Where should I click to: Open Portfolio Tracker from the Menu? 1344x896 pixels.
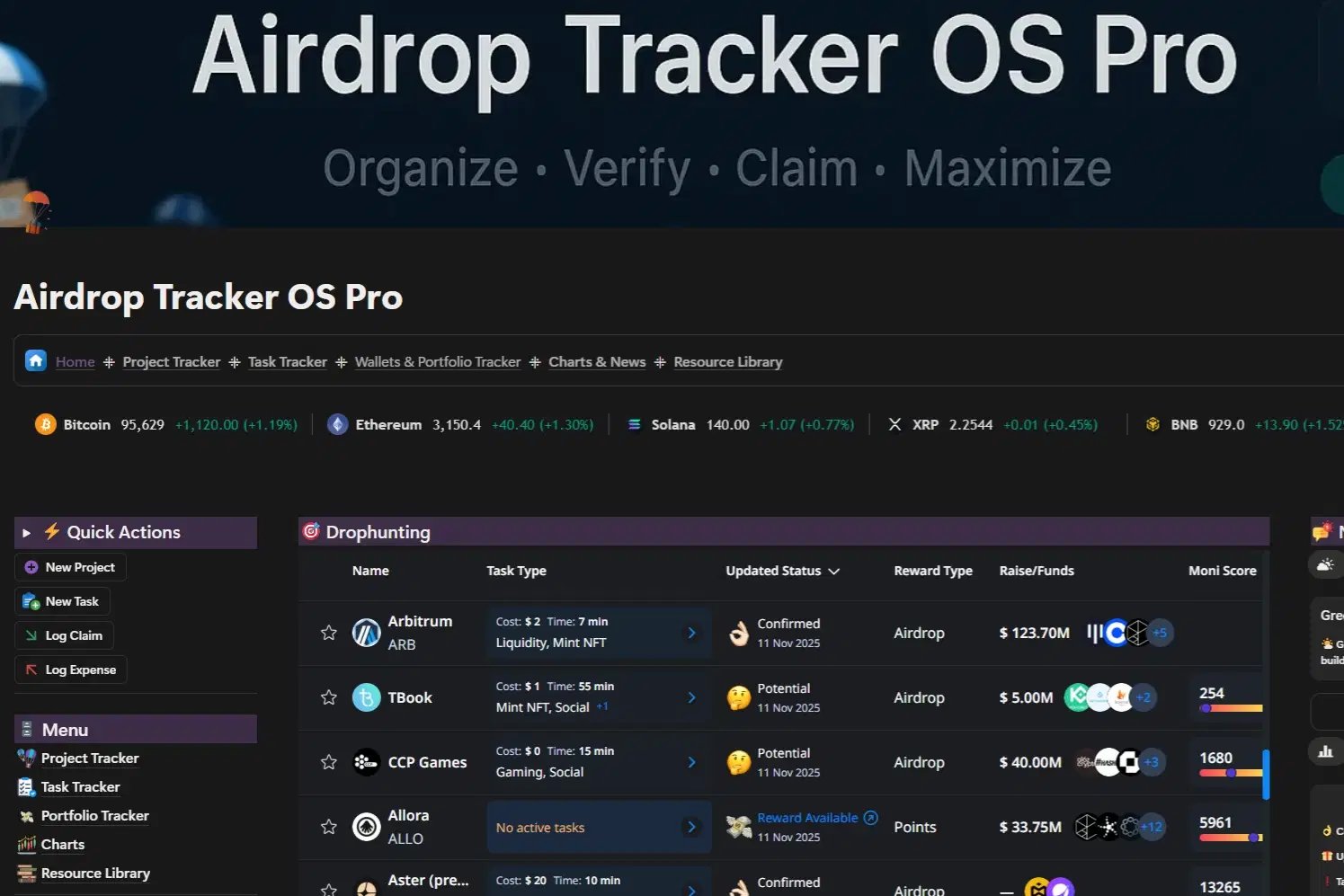pos(94,815)
